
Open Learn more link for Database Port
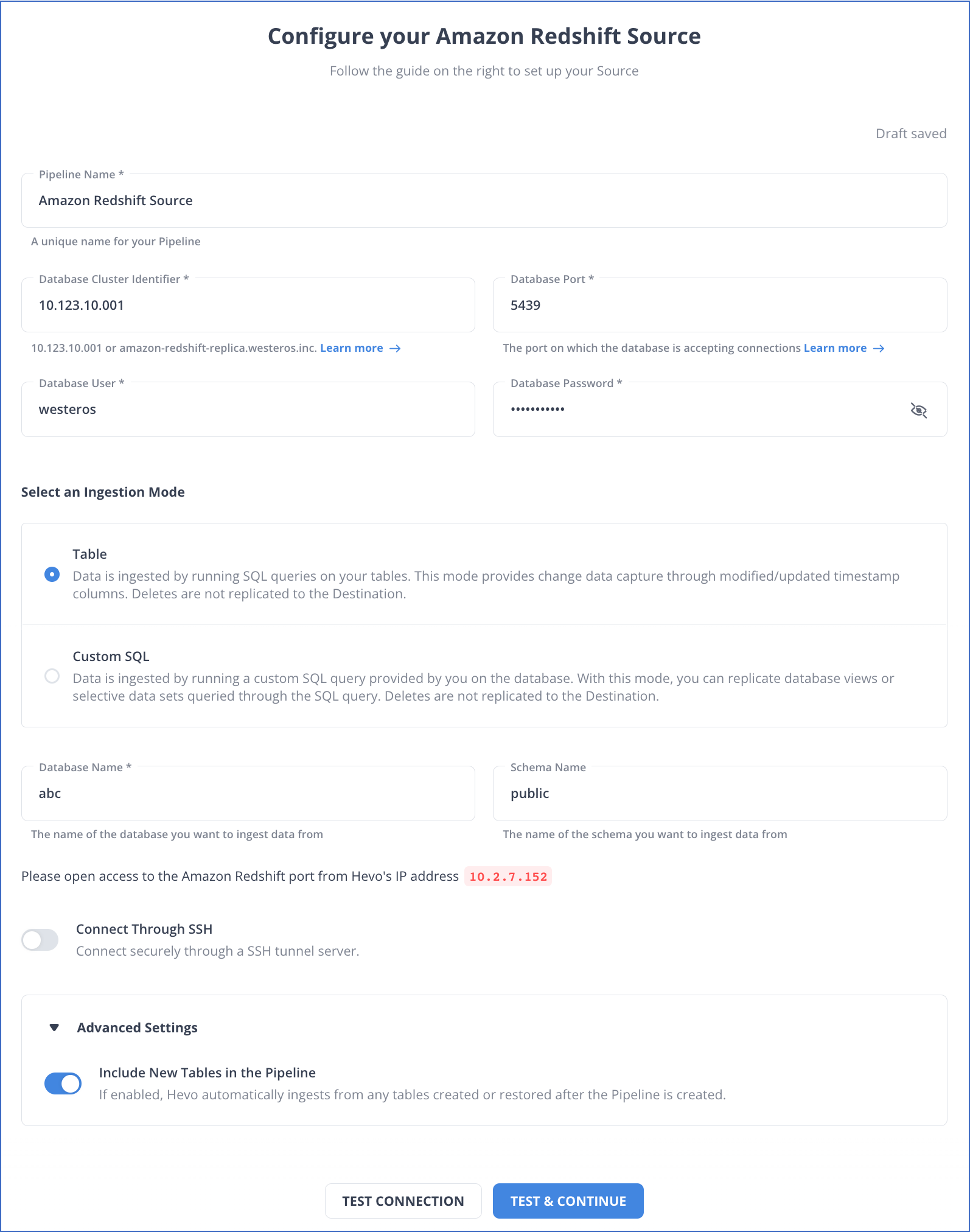click(835, 348)
